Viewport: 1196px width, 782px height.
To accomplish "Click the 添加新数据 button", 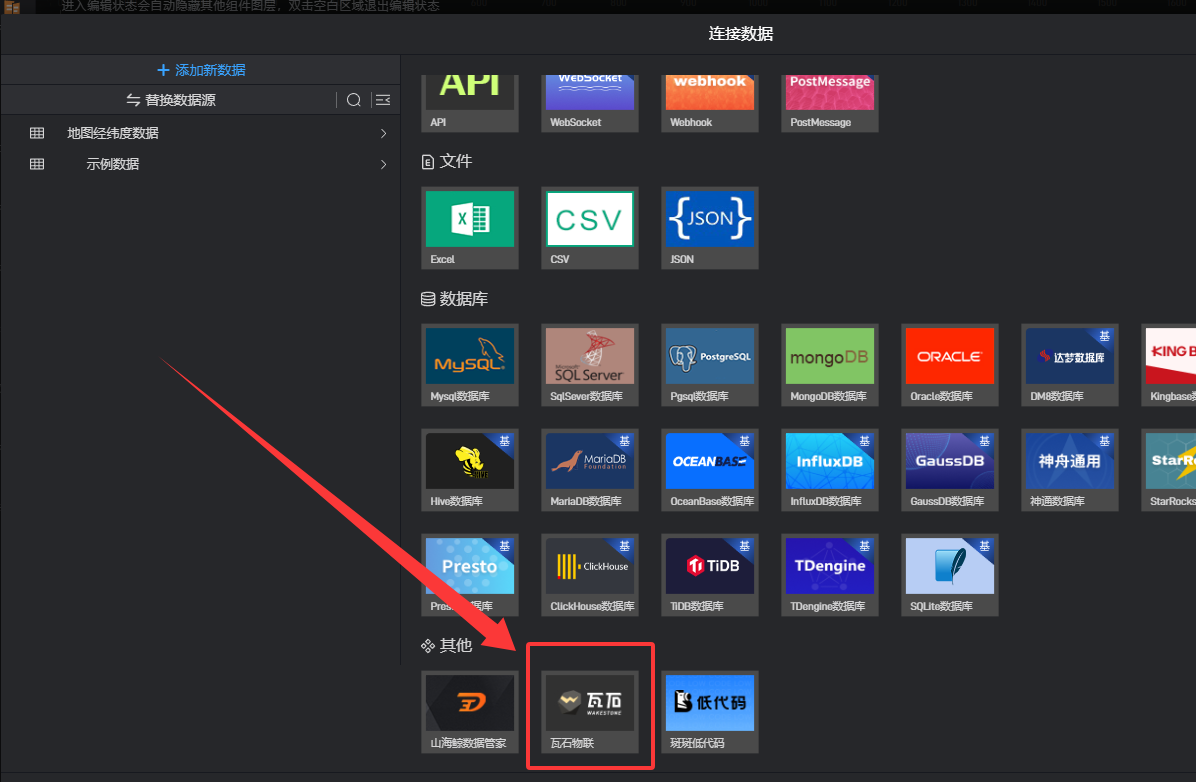I will pos(201,70).
